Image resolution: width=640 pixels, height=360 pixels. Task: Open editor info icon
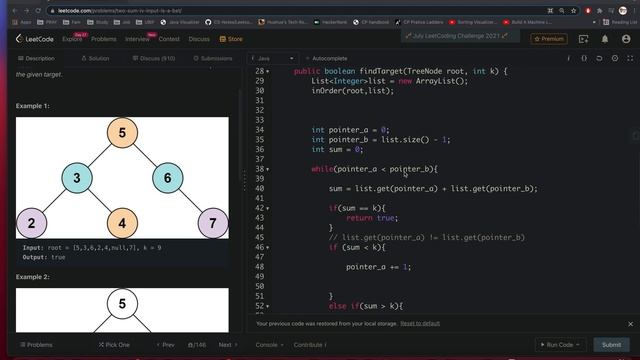[569, 58]
